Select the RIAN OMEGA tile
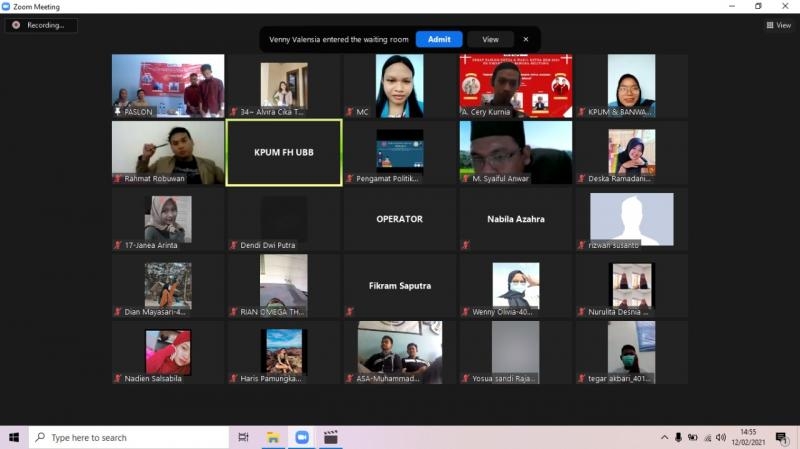The height and width of the screenshot is (449, 800). 284,286
